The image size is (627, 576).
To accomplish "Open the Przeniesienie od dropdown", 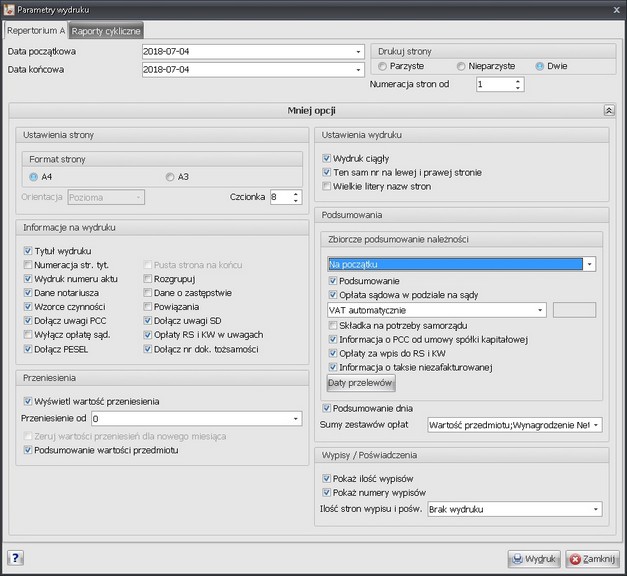I will tap(296, 419).
